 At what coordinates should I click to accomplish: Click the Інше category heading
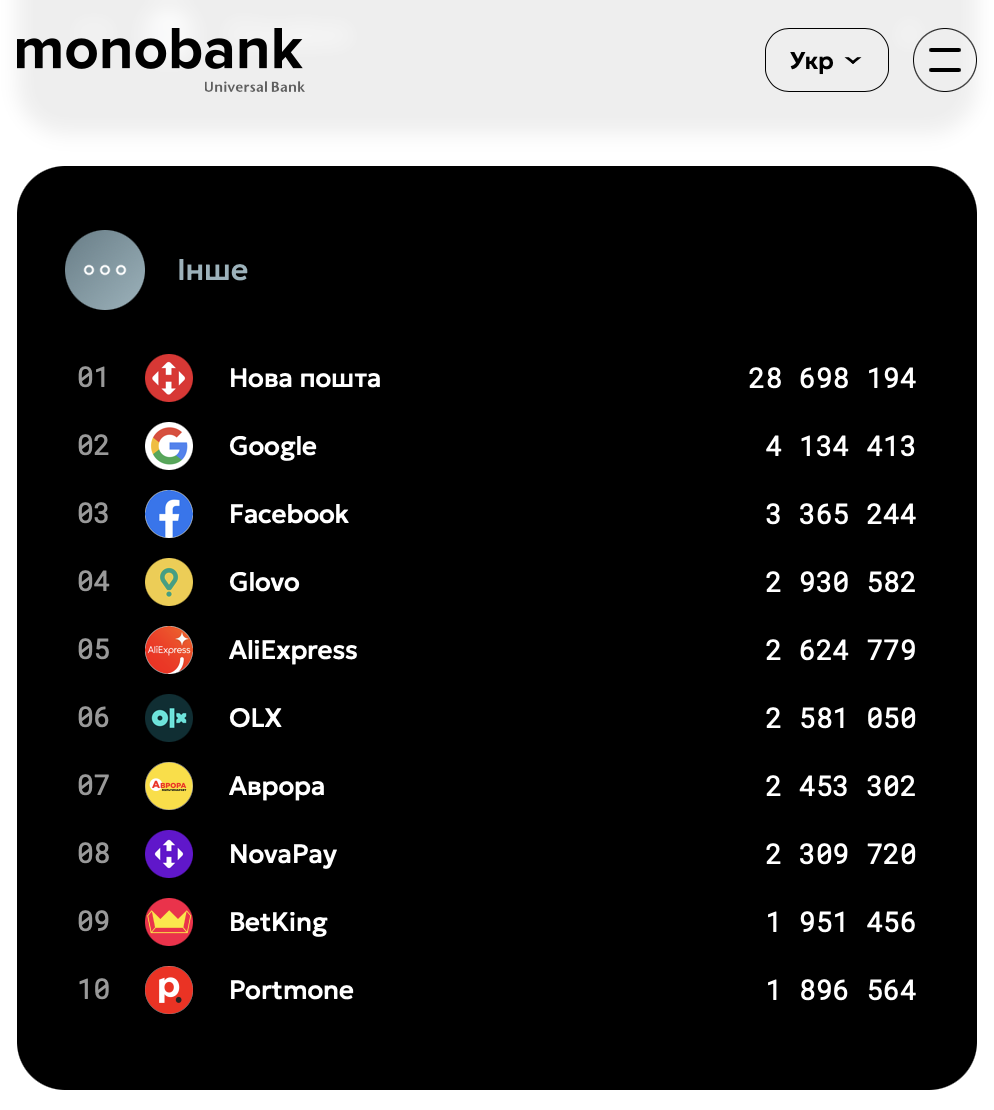[x=212, y=270]
